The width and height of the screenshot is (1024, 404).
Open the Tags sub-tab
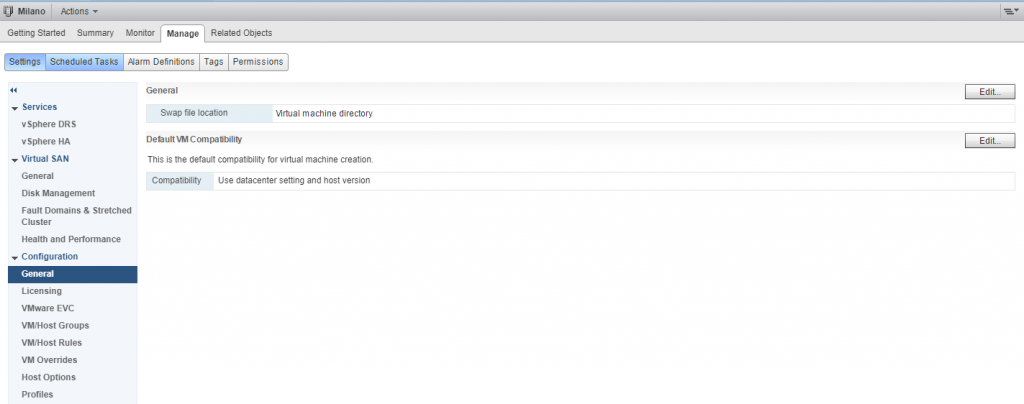(214, 61)
